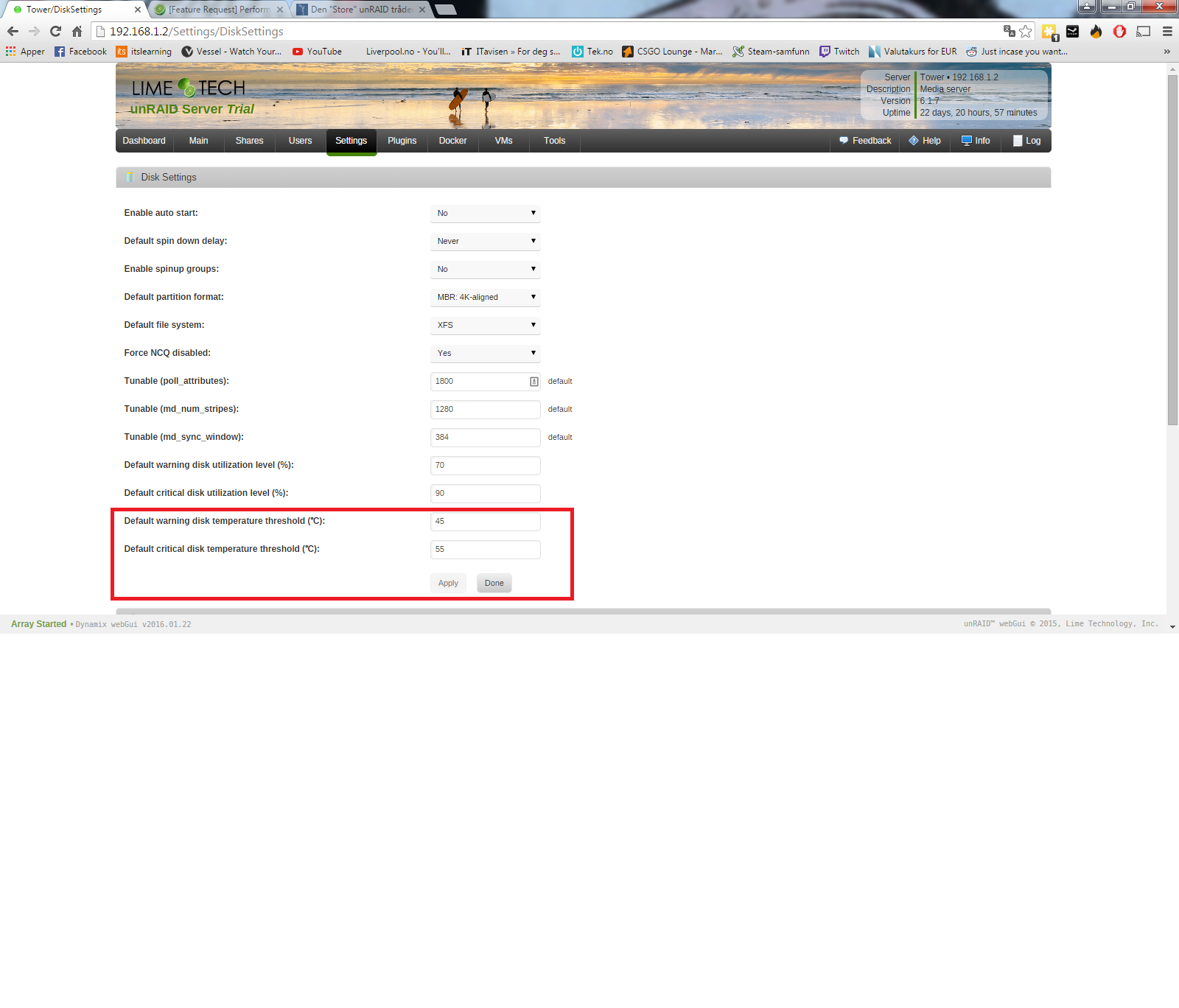Select the Settings tab

coord(351,141)
